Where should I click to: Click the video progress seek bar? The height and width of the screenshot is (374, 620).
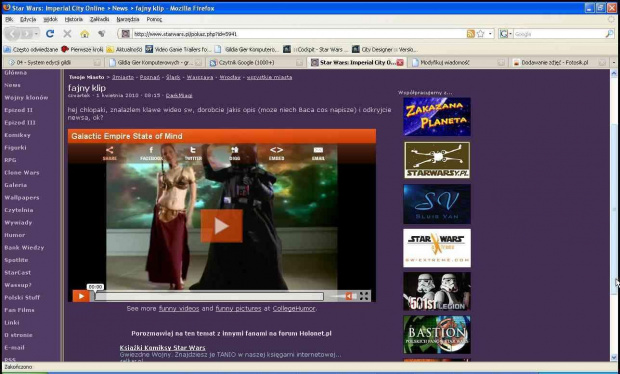[210, 297]
